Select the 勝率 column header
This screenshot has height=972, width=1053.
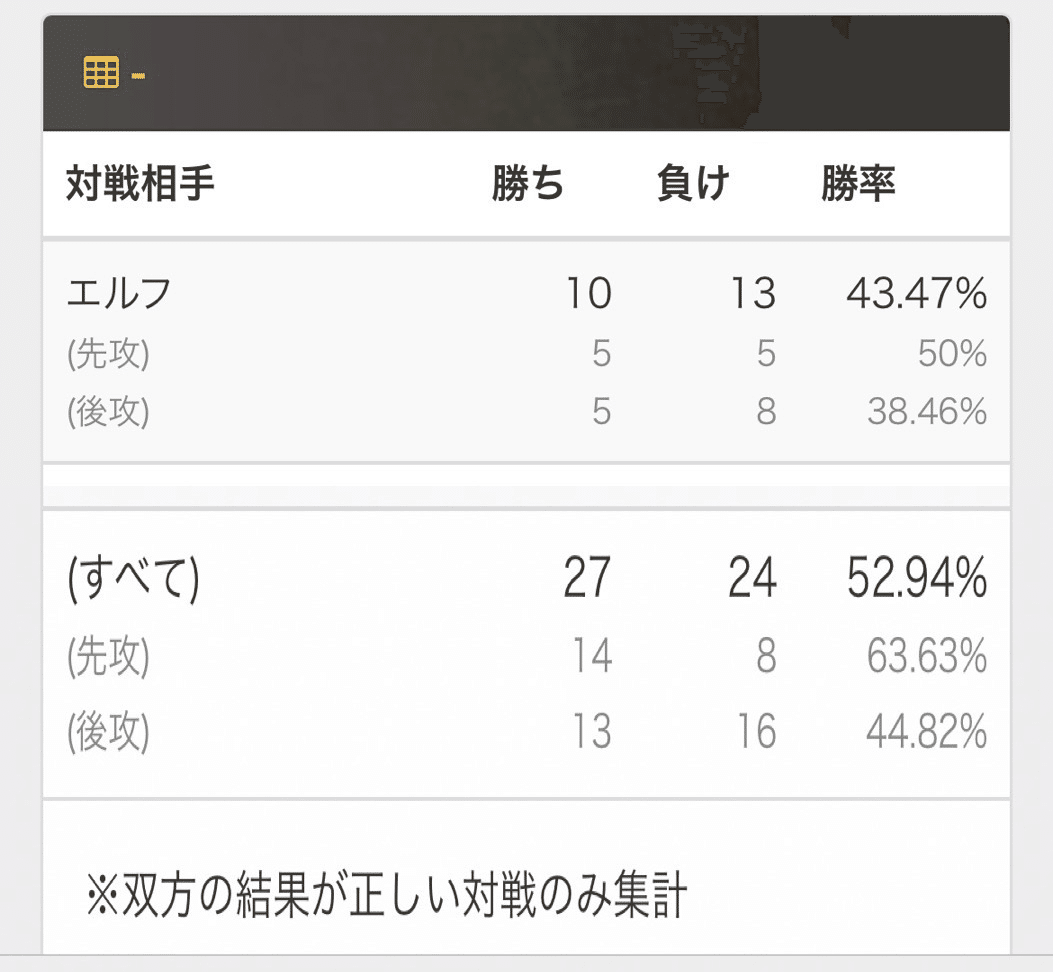(858, 183)
